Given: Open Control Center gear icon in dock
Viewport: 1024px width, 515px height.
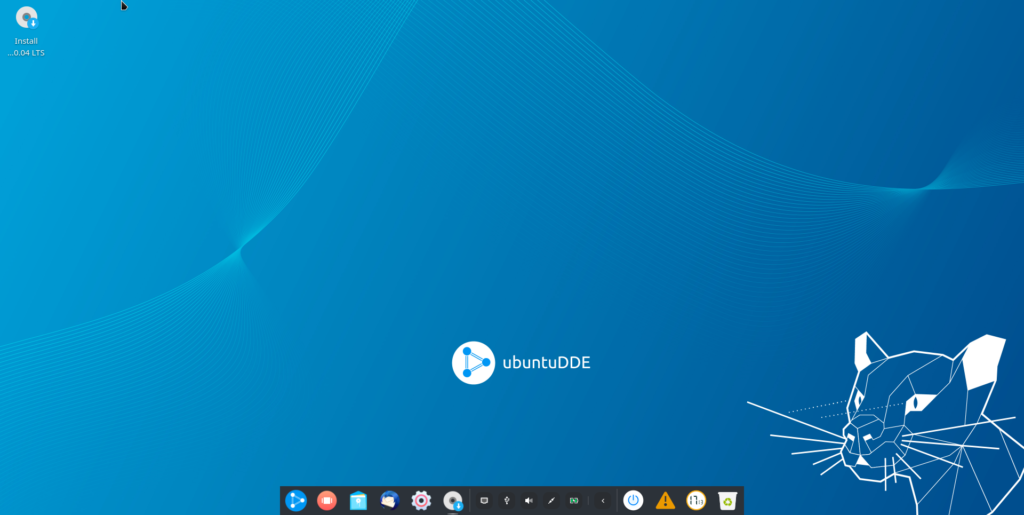Looking at the screenshot, I should tap(421, 501).
